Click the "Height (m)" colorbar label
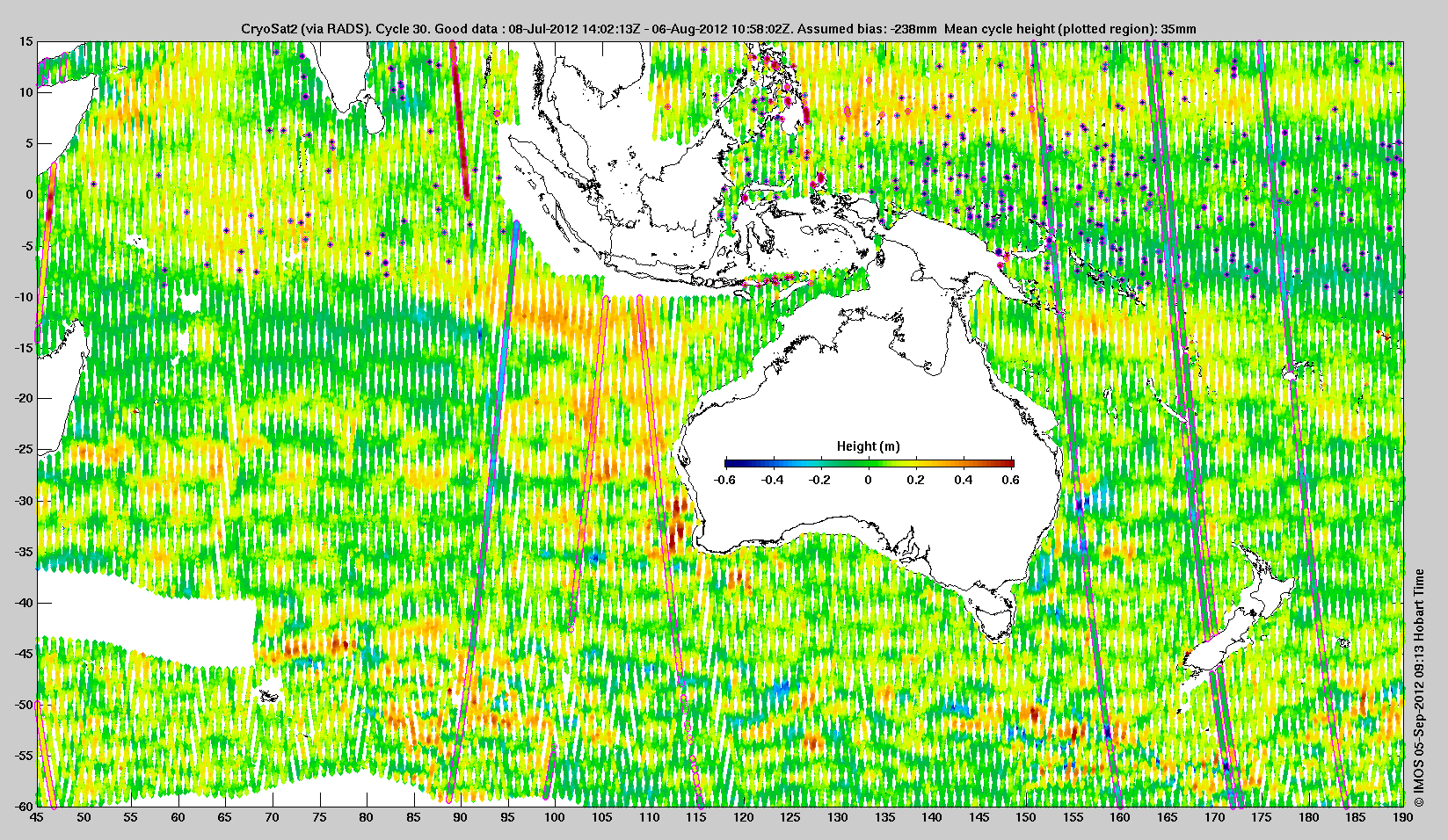 (x=869, y=446)
